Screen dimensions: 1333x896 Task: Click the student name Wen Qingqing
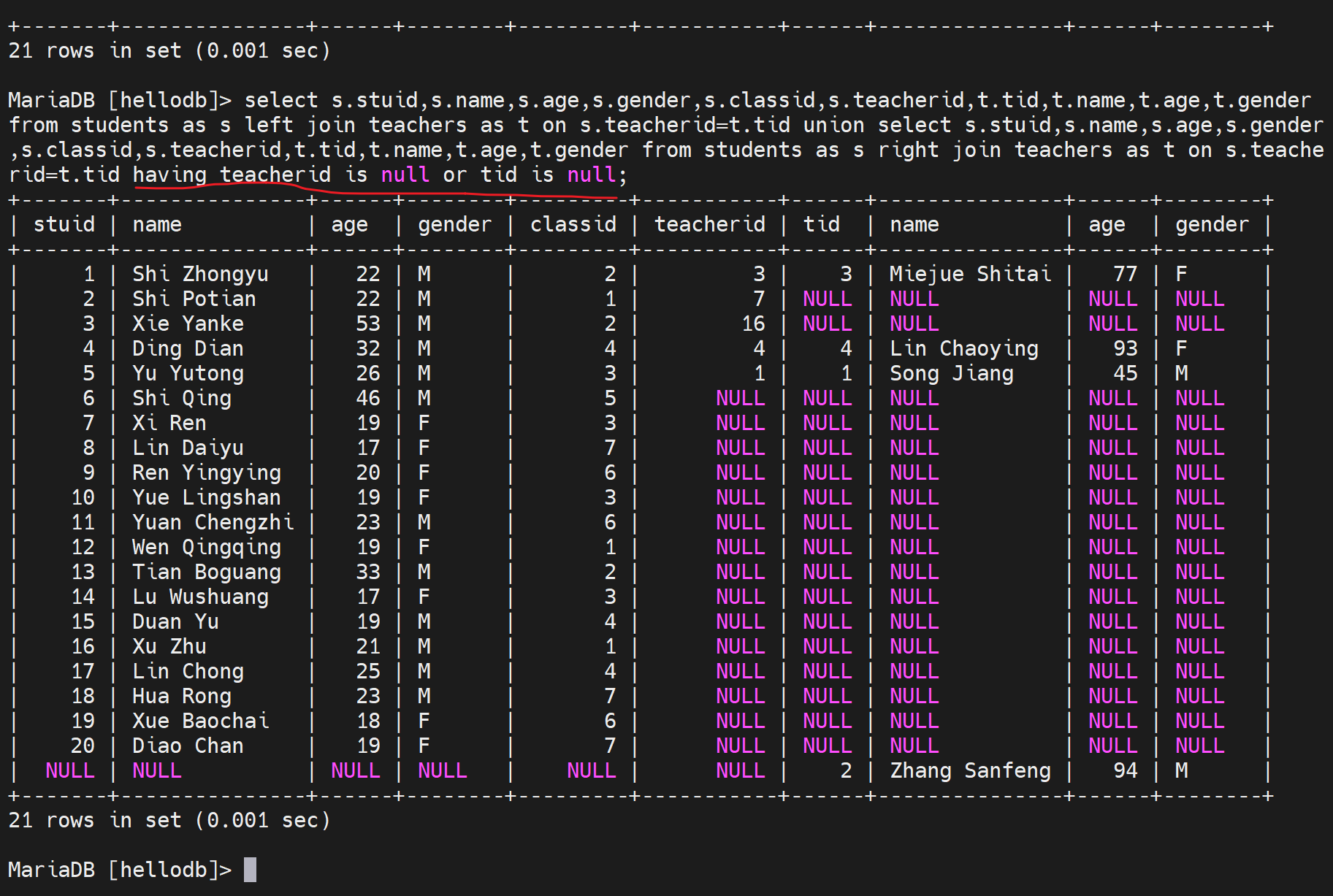206,547
